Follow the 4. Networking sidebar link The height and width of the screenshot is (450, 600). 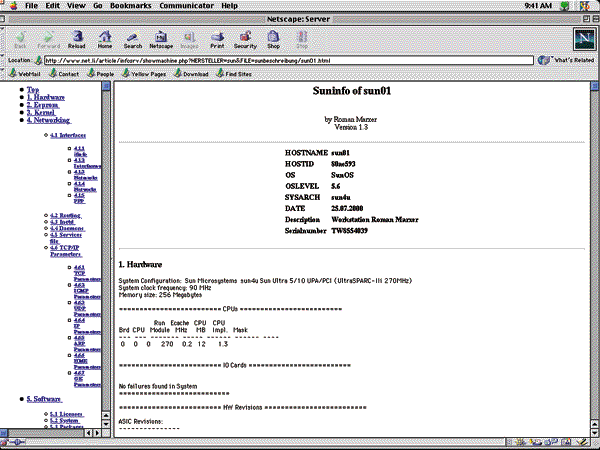pos(50,120)
